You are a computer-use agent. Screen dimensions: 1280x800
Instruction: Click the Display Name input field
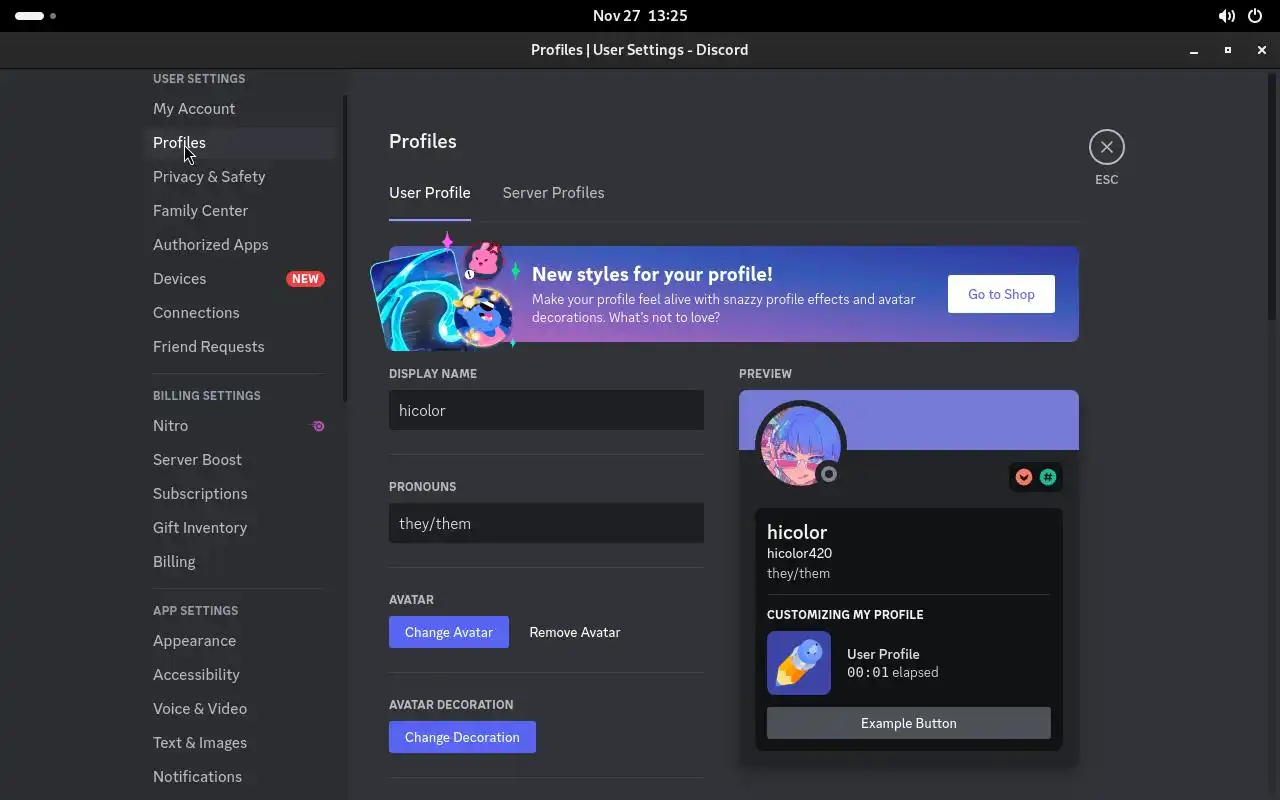[x=546, y=410]
